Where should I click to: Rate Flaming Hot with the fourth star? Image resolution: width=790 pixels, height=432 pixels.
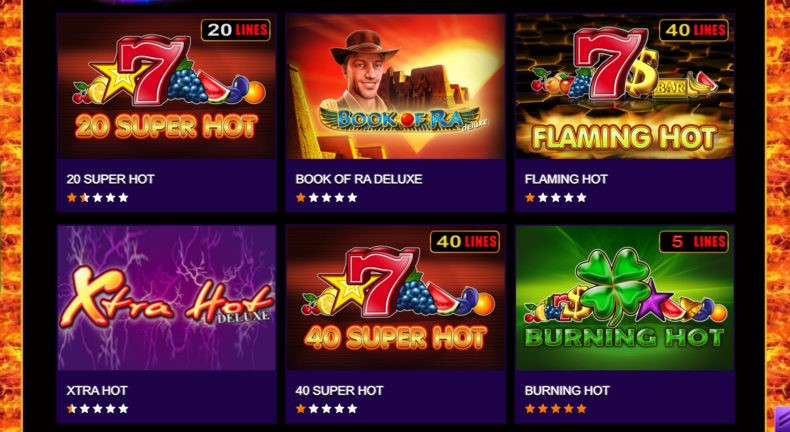coord(569,198)
